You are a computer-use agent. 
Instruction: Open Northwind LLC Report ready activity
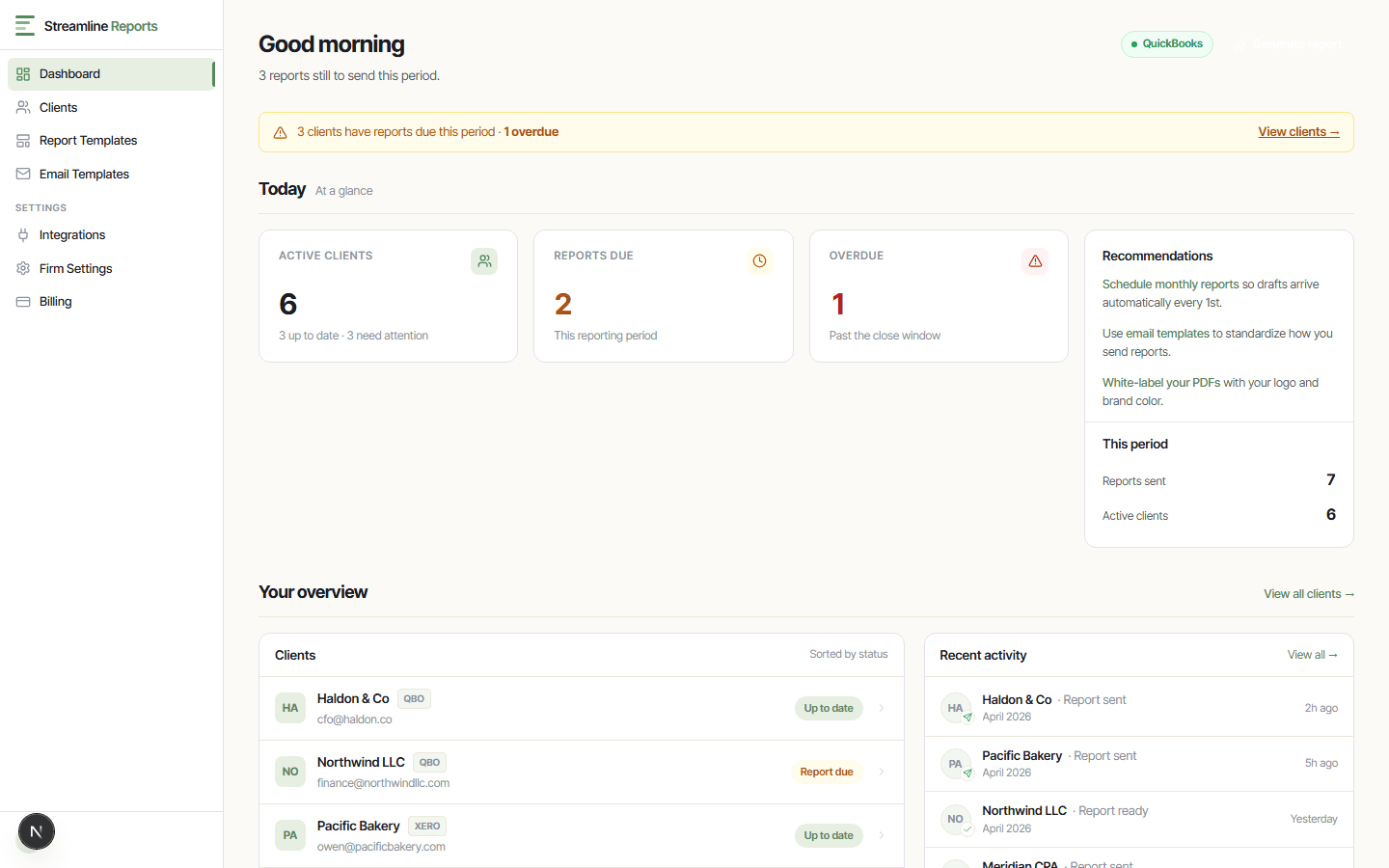pyautogui.click(x=1139, y=820)
